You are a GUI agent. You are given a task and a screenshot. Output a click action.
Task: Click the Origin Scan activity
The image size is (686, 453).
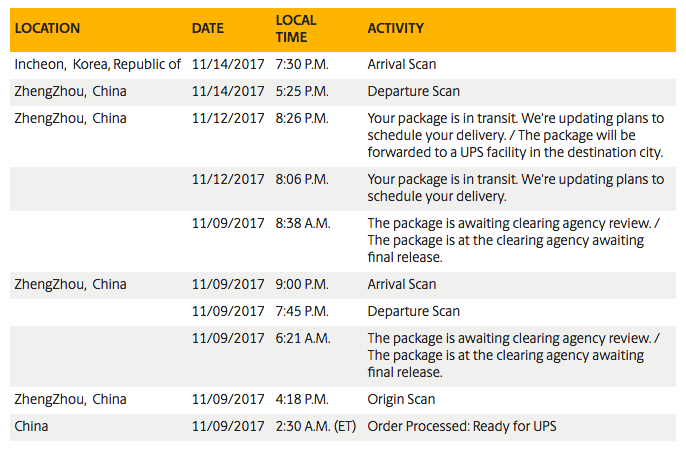[402, 400]
